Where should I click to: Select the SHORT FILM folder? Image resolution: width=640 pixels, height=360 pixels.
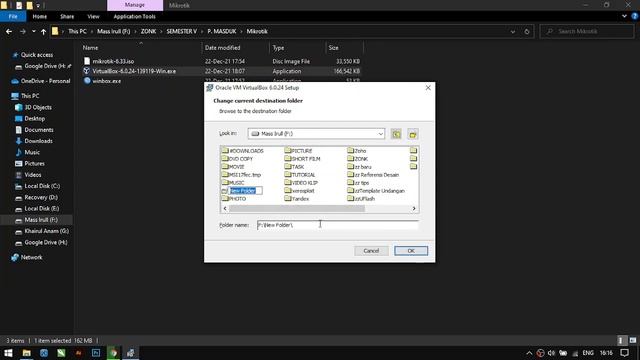(x=302, y=159)
